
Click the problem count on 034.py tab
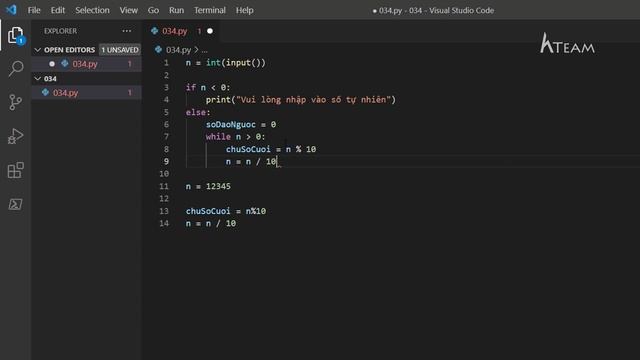pyautogui.click(x=199, y=31)
